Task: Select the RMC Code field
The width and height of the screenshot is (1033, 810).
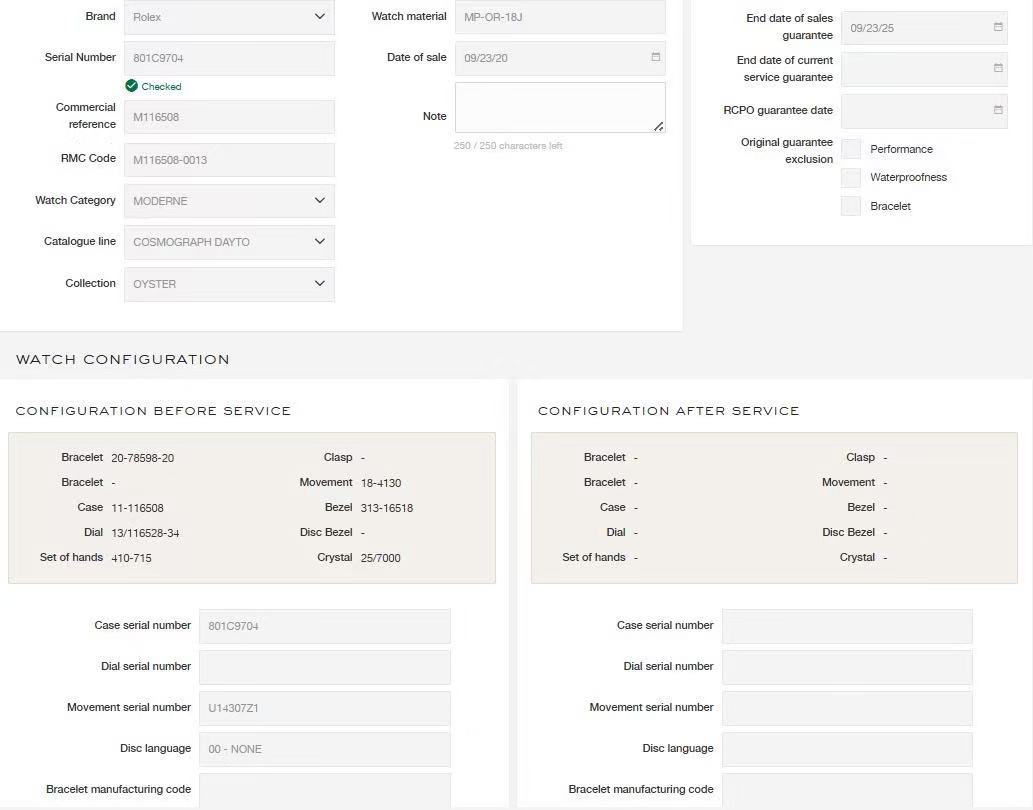Action: click(229, 160)
